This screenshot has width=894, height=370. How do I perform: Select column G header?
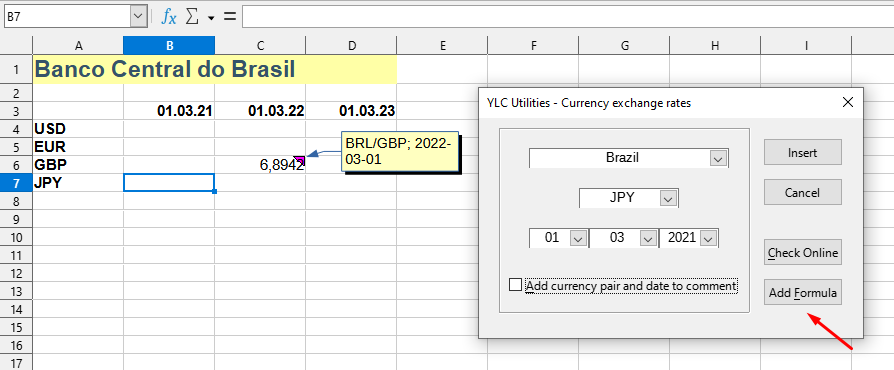coord(624,46)
